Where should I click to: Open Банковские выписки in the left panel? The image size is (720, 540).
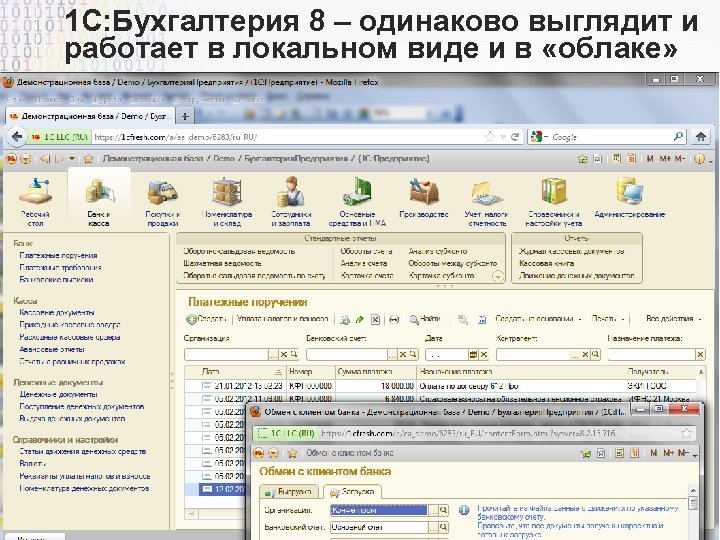click(x=56, y=279)
